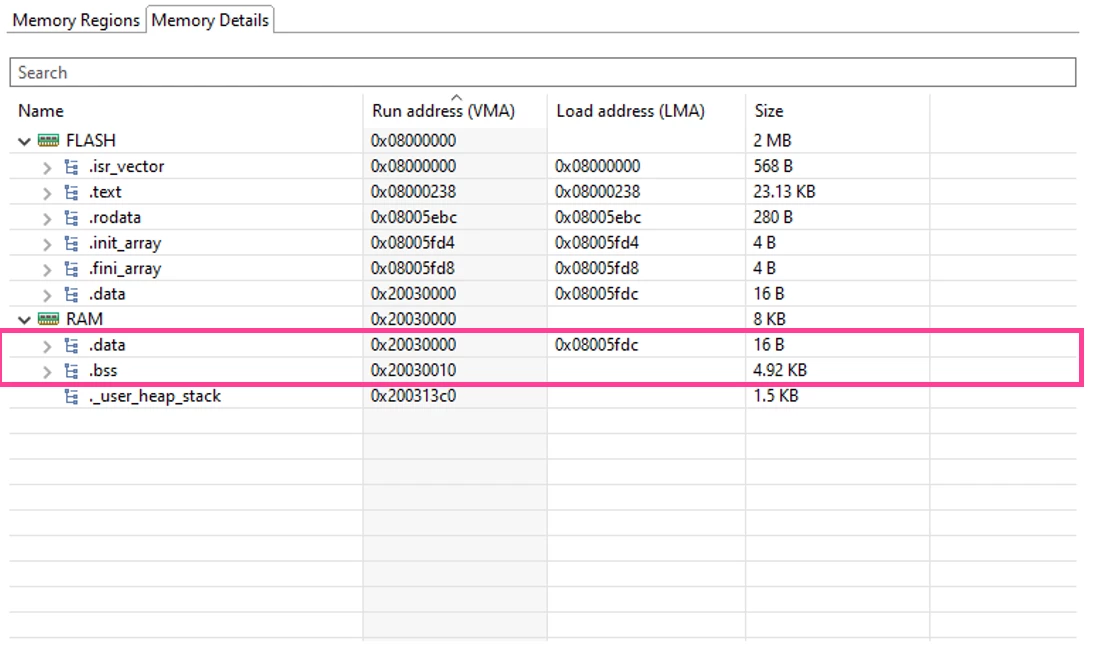This screenshot has width=1099, height=654.
Task: Click load address 0x08005fdc in RAM .data row
Action: tap(597, 345)
